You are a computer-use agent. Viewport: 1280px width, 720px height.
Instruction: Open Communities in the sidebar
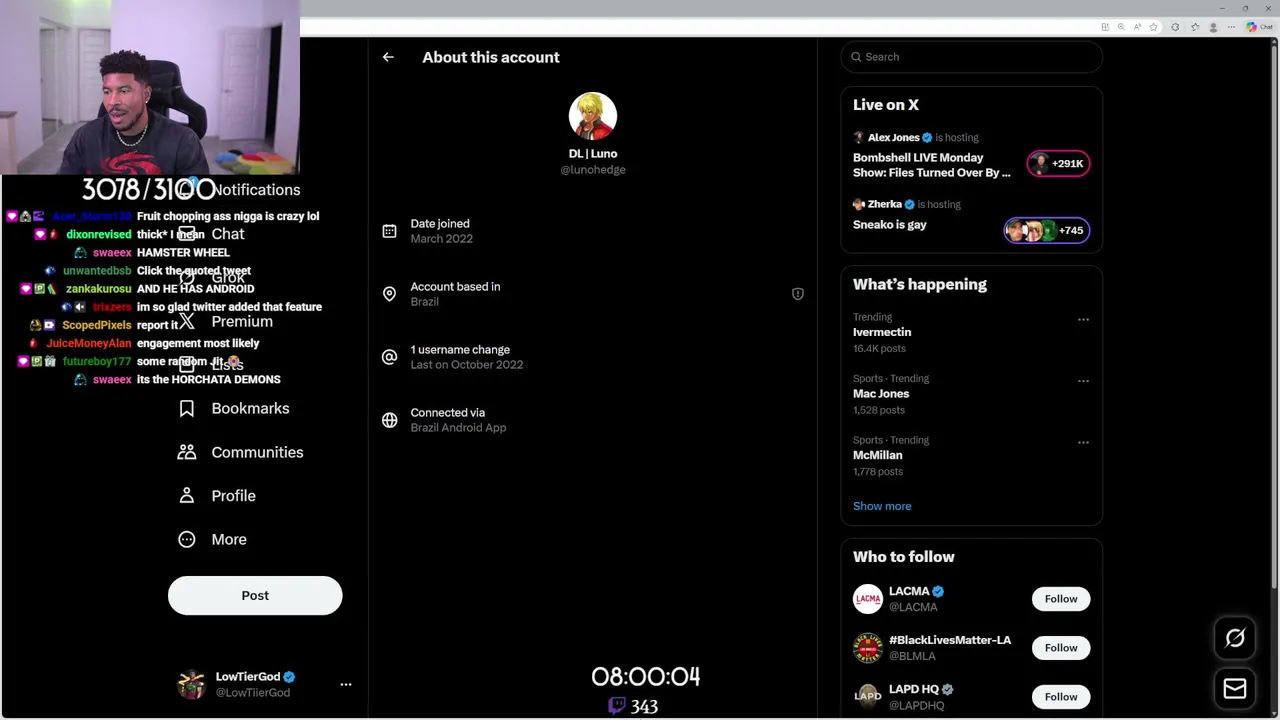pyautogui.click(x=241, y=452)
